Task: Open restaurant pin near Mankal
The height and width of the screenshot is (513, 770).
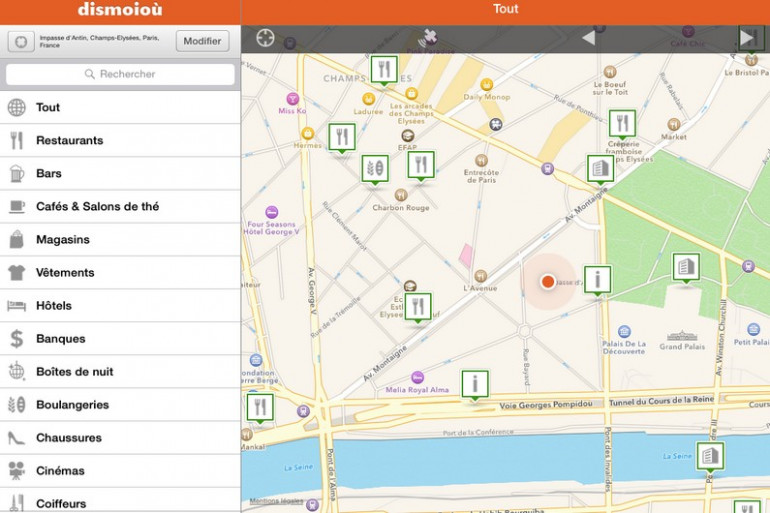Action: [260, 409]
